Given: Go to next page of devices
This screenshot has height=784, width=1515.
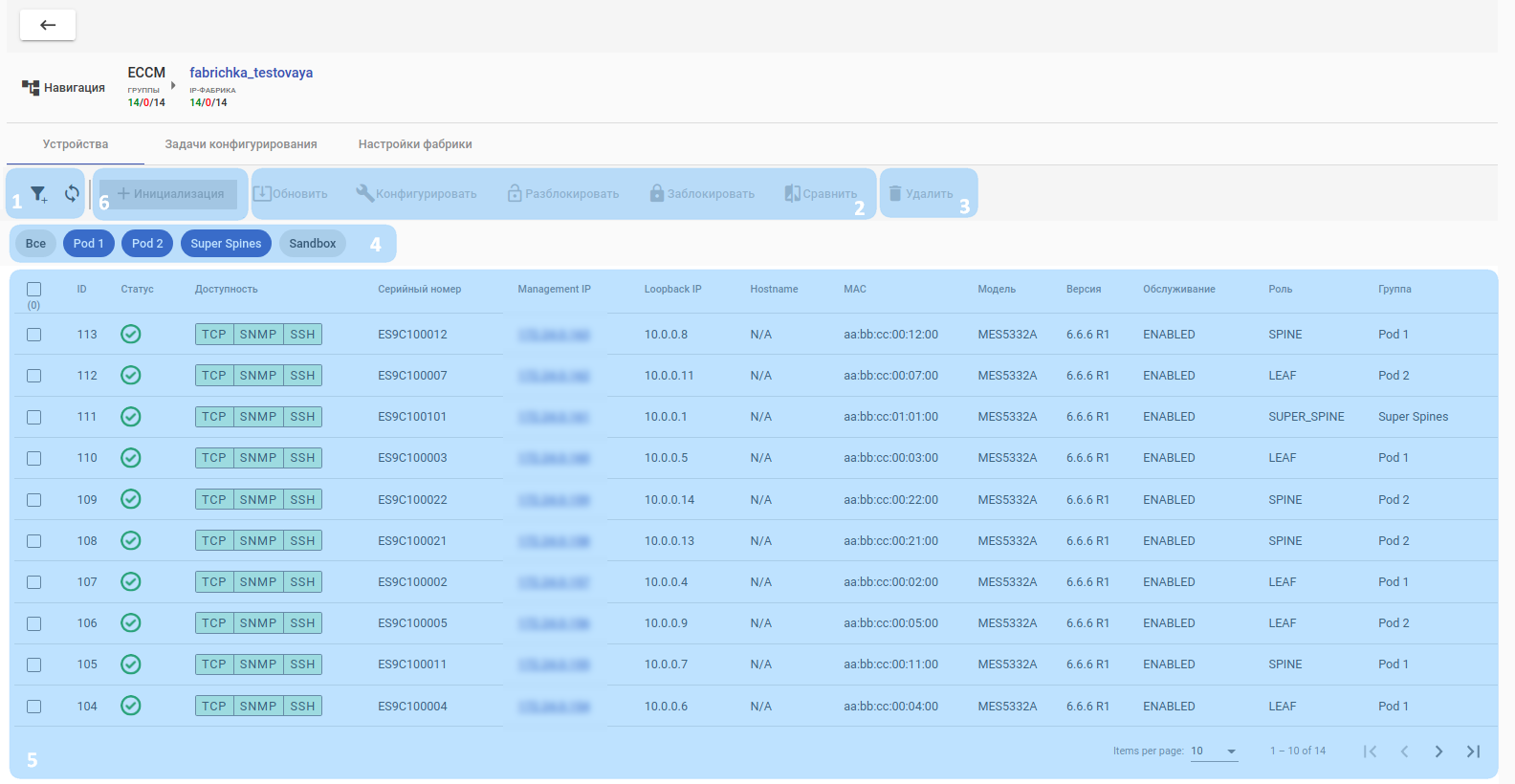Looking at the screenshot, I should tap(1438, 751).
